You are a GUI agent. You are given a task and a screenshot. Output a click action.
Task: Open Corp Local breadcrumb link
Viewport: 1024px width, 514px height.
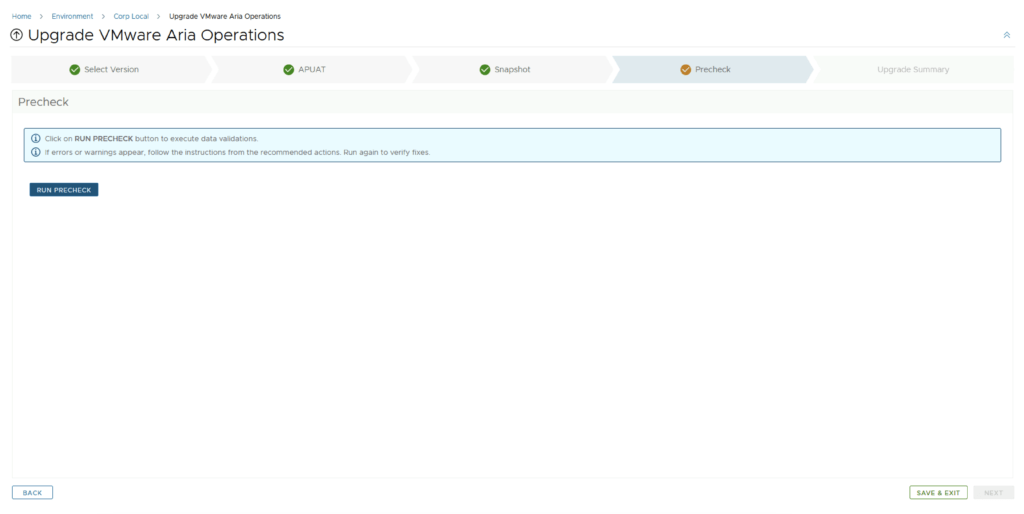(131, 16)
